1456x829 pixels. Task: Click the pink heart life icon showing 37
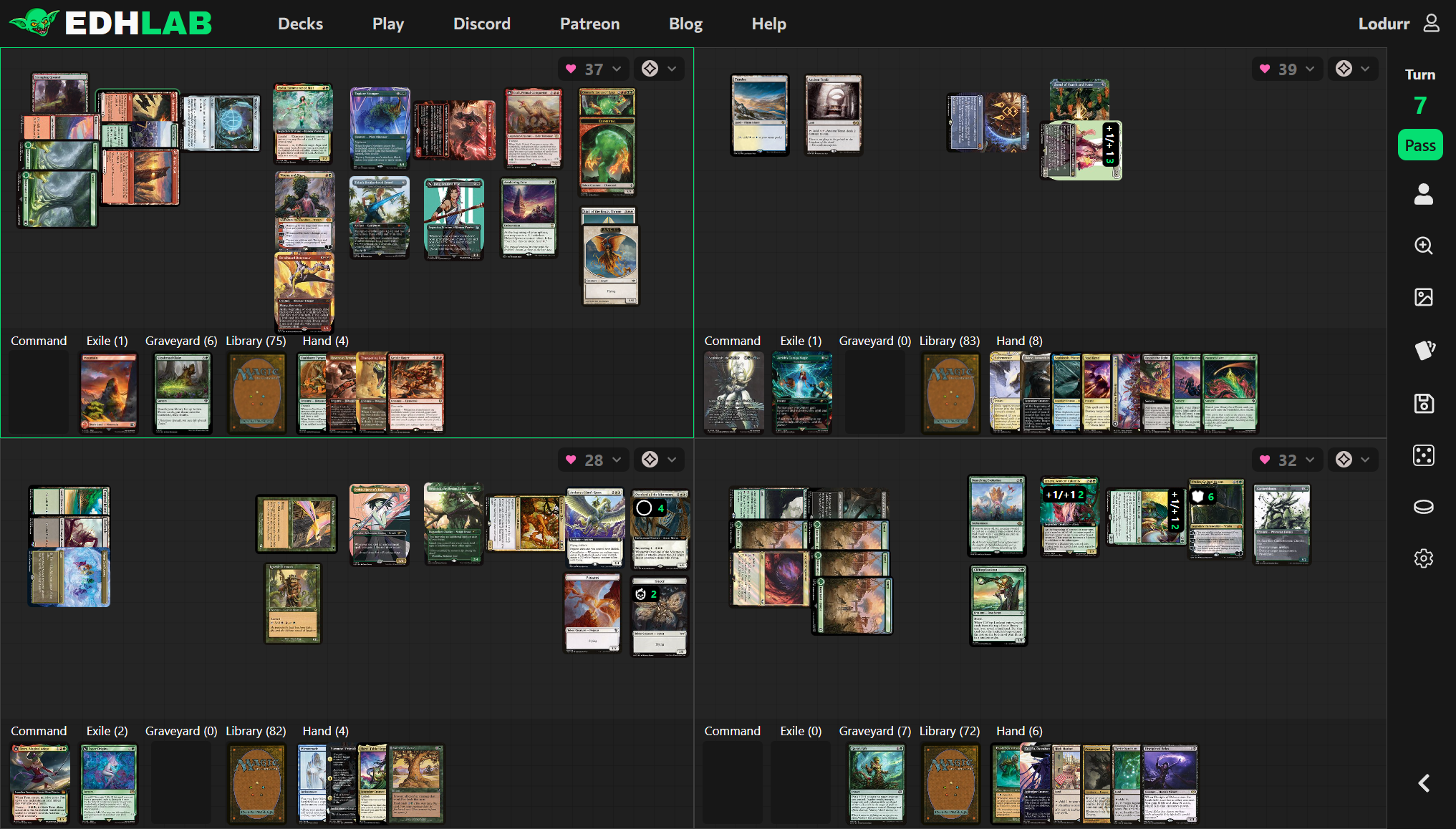(571, 69)
